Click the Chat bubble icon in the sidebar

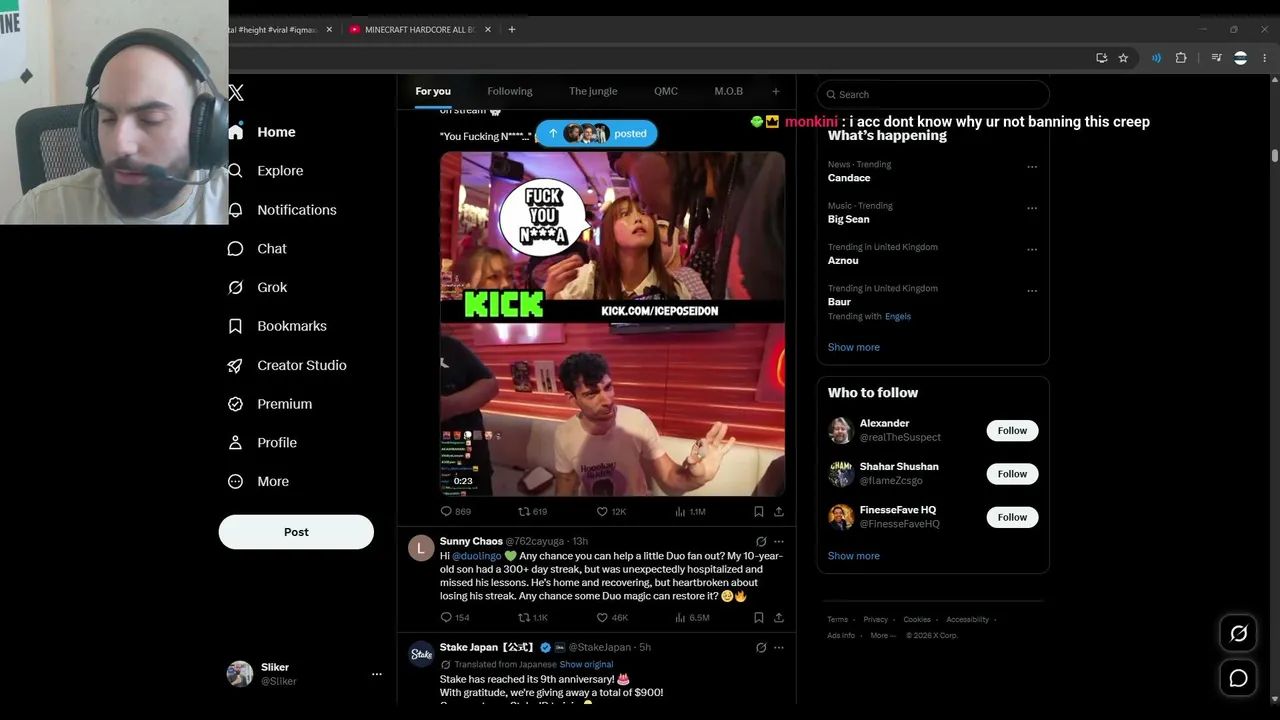tap(236, 249)
